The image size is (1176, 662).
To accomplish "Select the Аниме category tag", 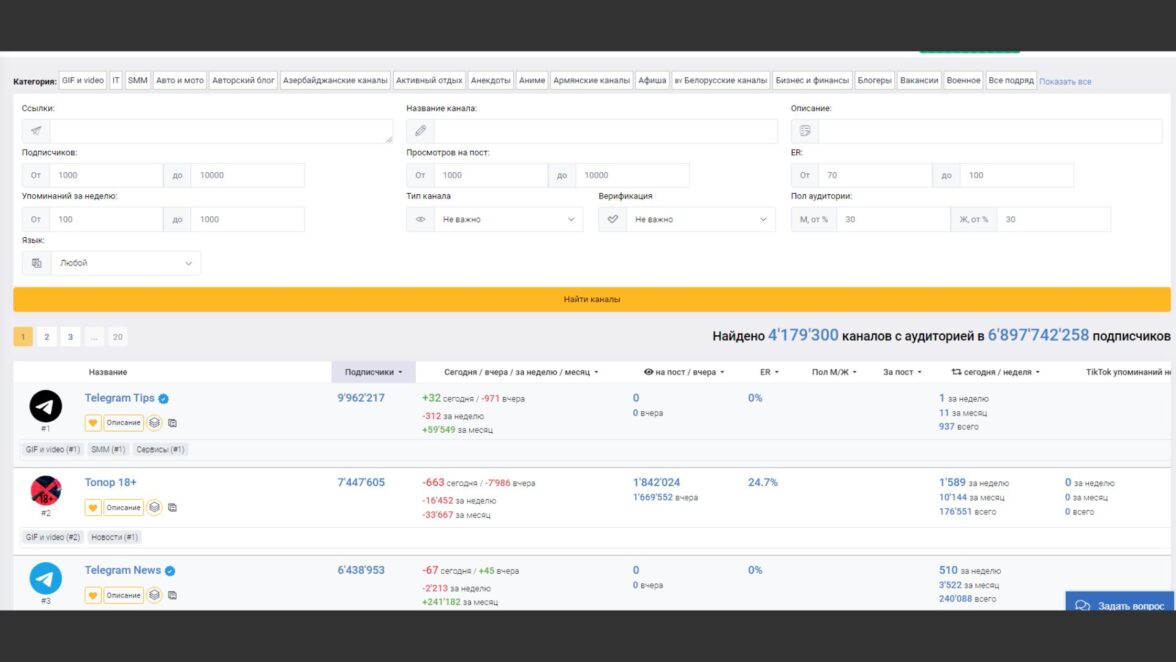I will point(532,80).
